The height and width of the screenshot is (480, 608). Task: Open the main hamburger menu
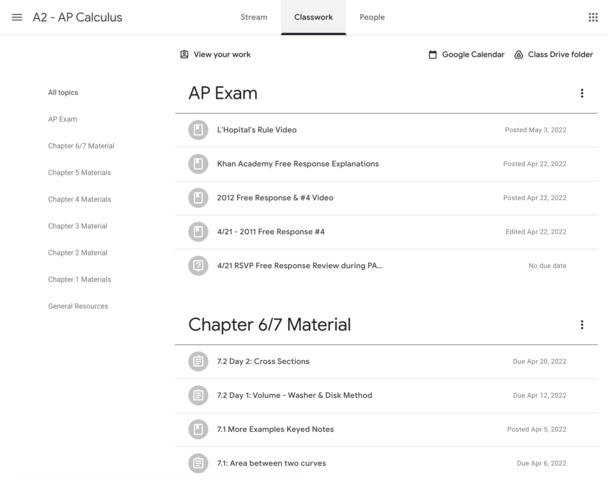pyautogui.click(x=17, y=17)
